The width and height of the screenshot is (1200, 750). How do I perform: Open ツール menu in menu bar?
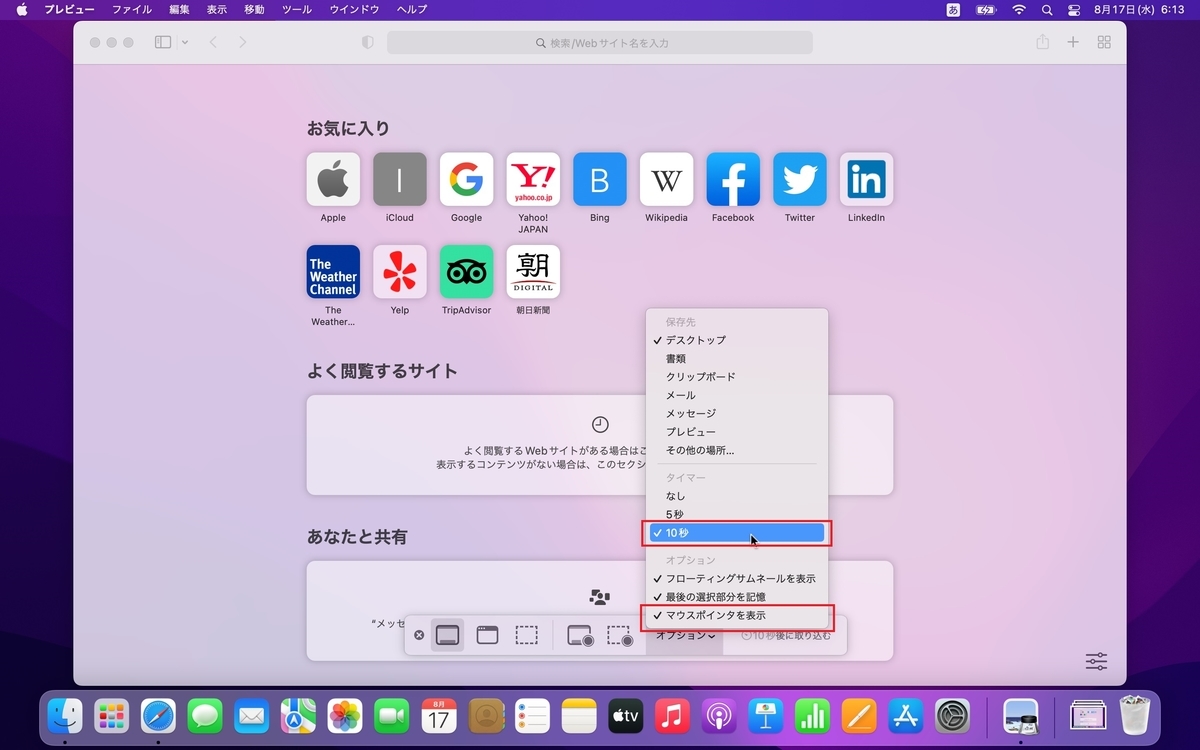click(x=297, y=9)
